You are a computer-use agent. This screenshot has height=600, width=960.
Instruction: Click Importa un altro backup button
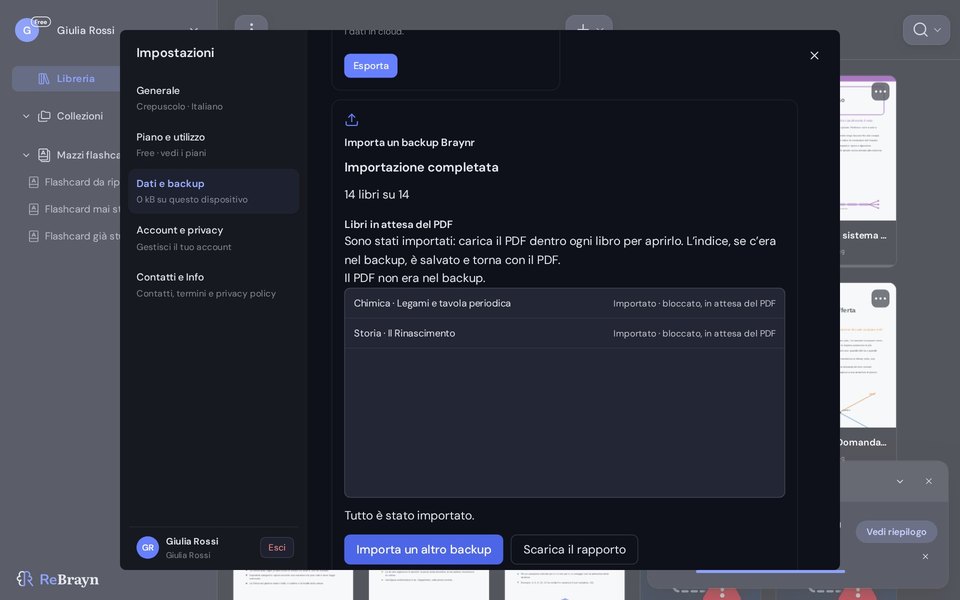[424, 549]
